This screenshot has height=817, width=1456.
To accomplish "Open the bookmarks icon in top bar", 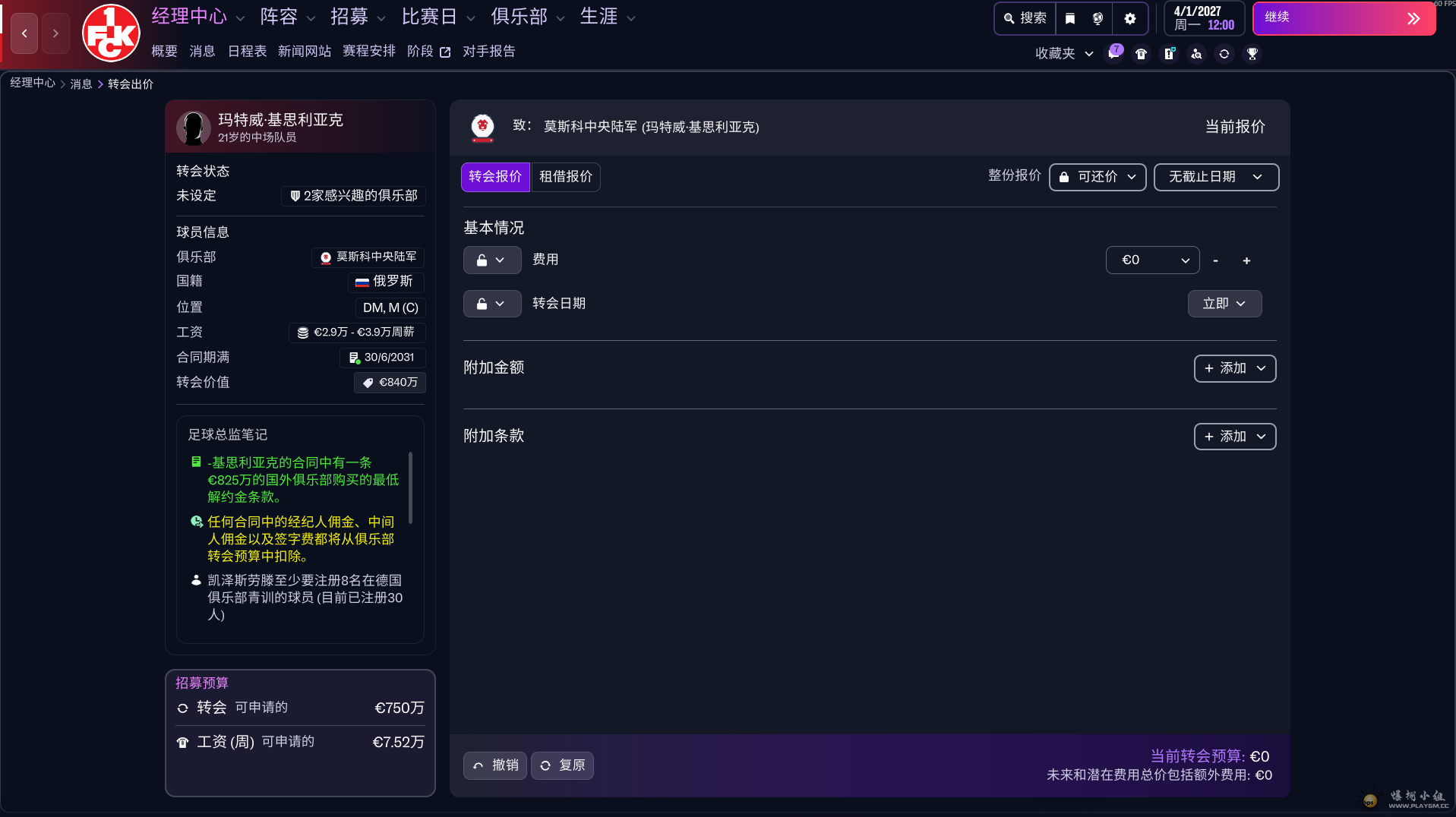I will tap(1069, 18).
